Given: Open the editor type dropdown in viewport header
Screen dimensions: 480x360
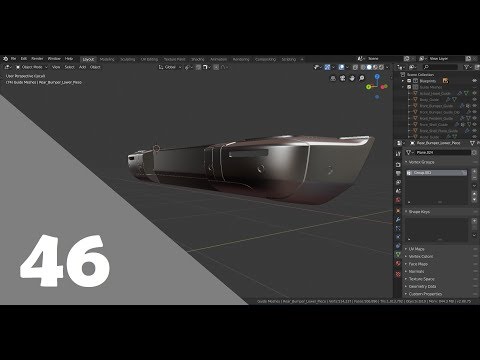Looking at the screenshot, I should tap(7, 67).
